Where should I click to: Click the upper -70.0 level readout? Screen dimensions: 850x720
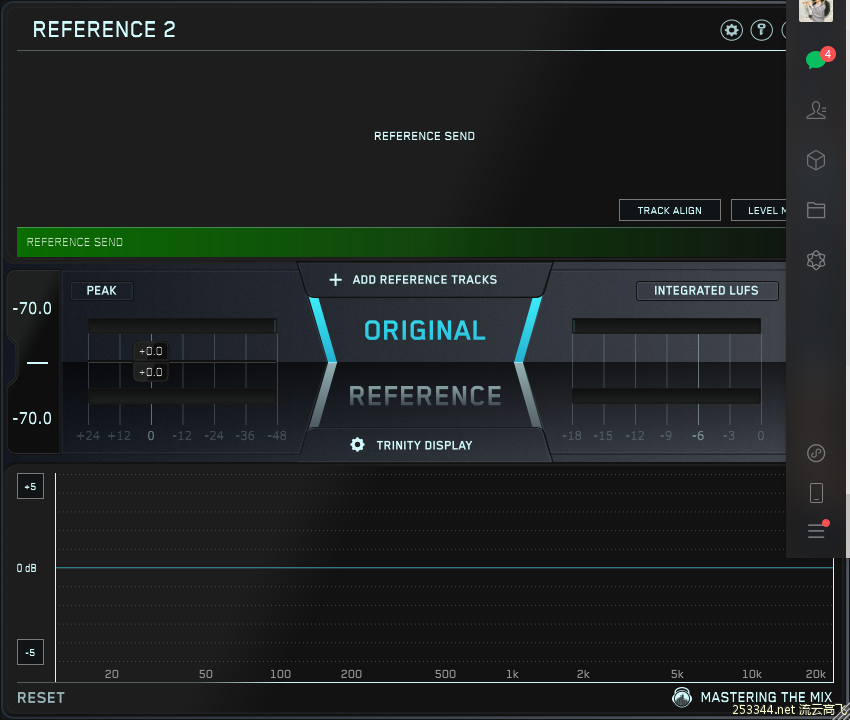click(32, 308)
